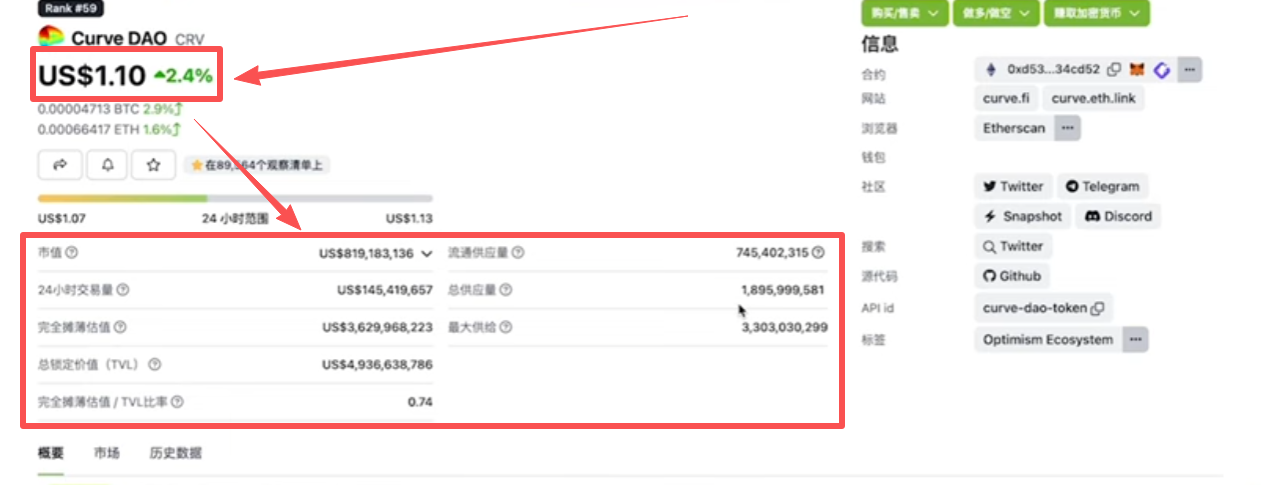1261x485 pixels.
Task: Click info icon after 745,402,315 supply value
Action: [x=819, y=253]
